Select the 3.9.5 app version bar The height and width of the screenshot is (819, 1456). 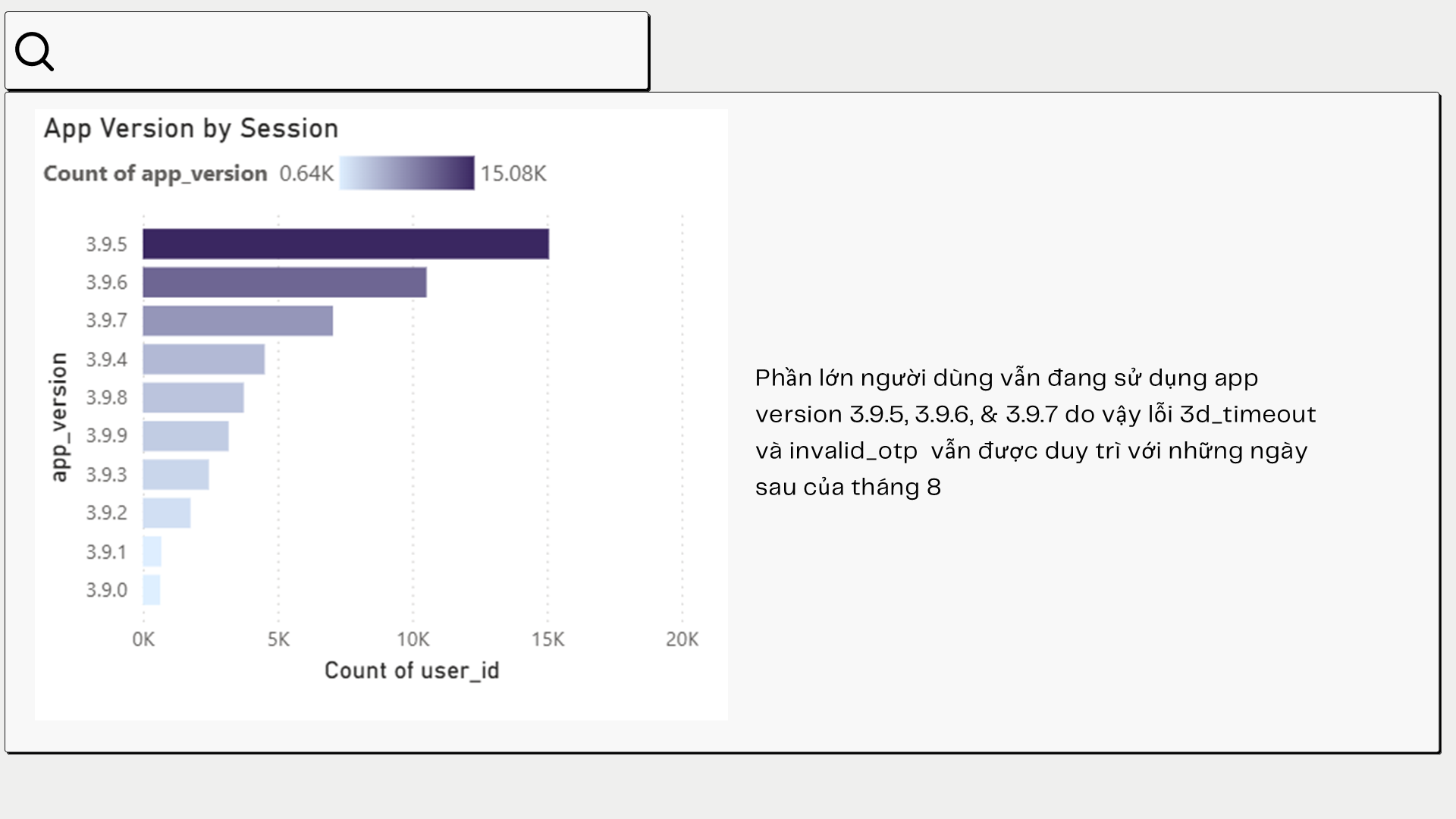346,244
